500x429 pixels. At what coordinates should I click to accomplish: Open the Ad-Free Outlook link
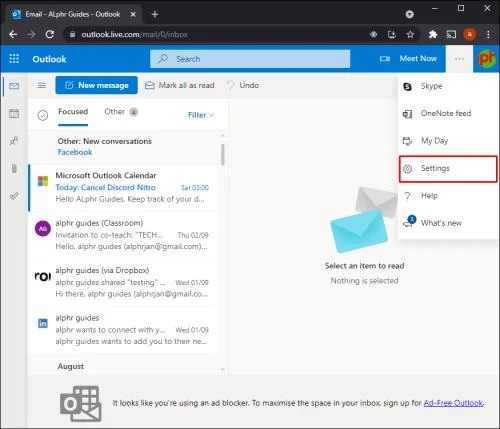click(453, 403)
